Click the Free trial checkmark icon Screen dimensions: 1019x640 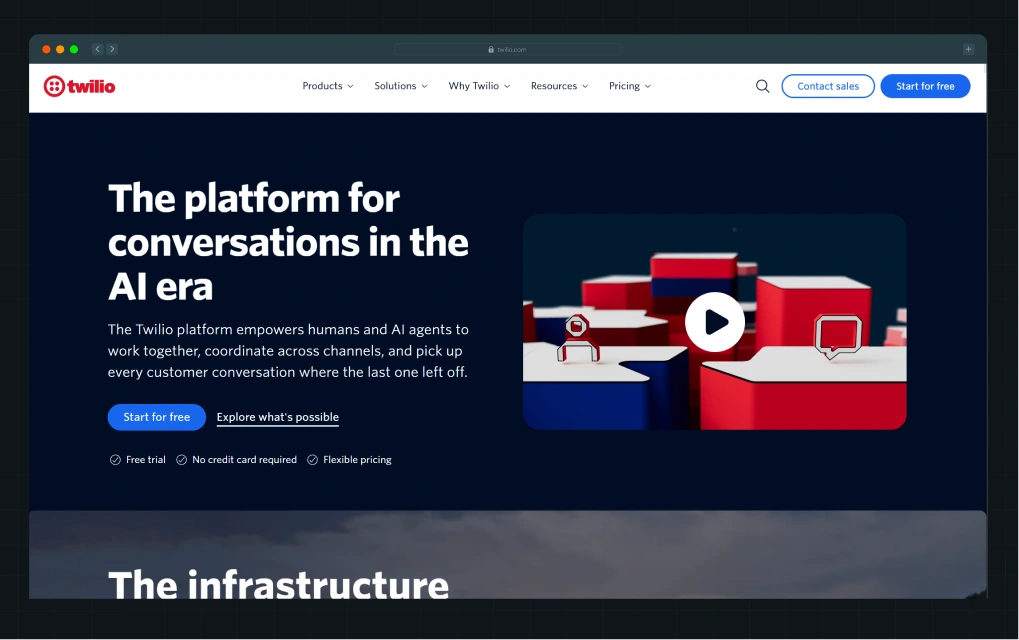(115, 459)
